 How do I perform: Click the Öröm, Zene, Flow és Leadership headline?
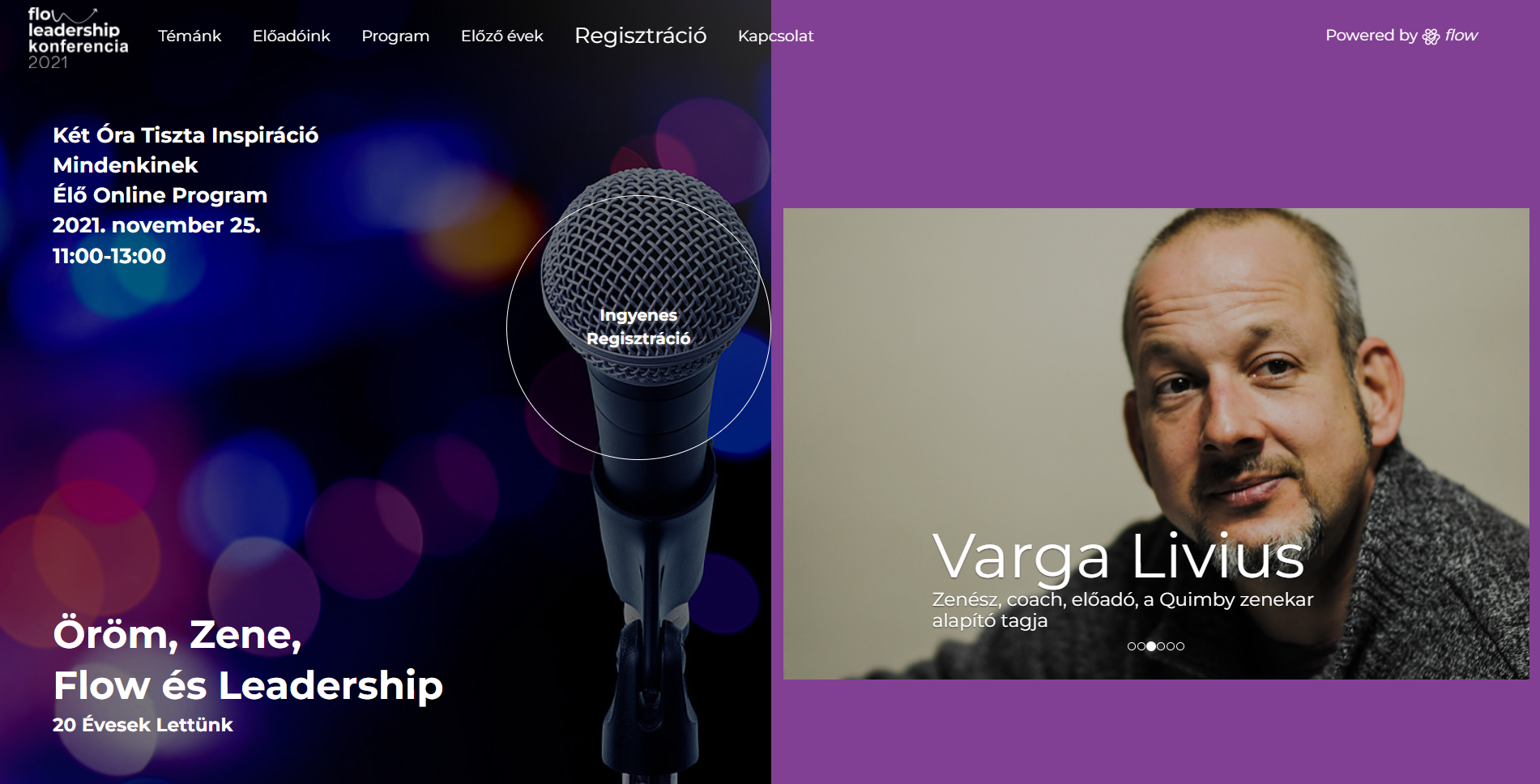click(248, 660)
